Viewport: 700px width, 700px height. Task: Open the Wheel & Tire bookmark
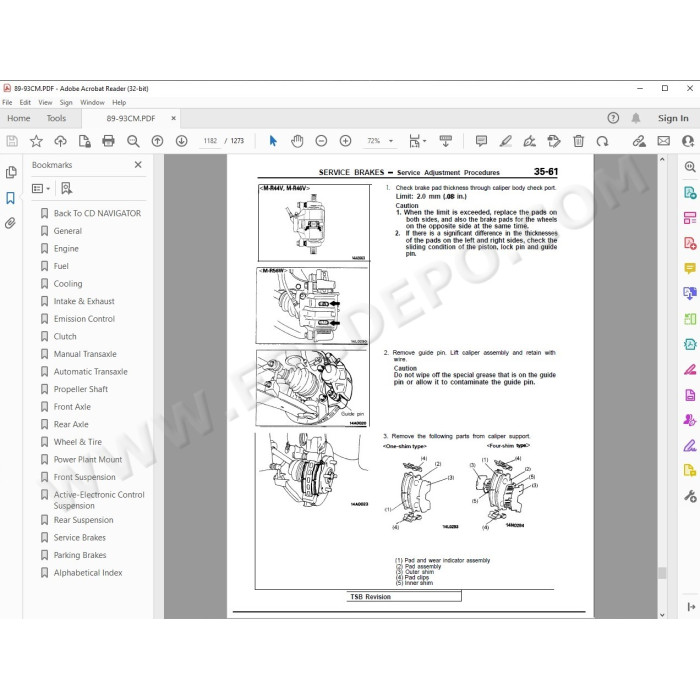(x=78, y=442)
